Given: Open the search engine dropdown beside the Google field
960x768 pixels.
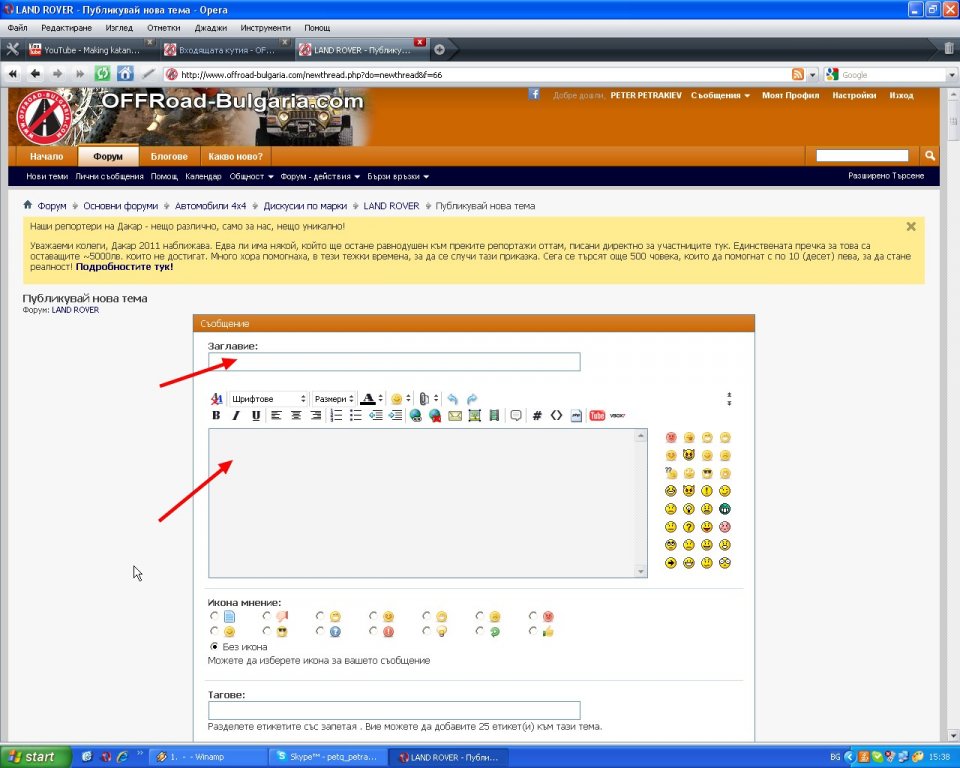Looking at the screenshot, I should pos(951,75).
